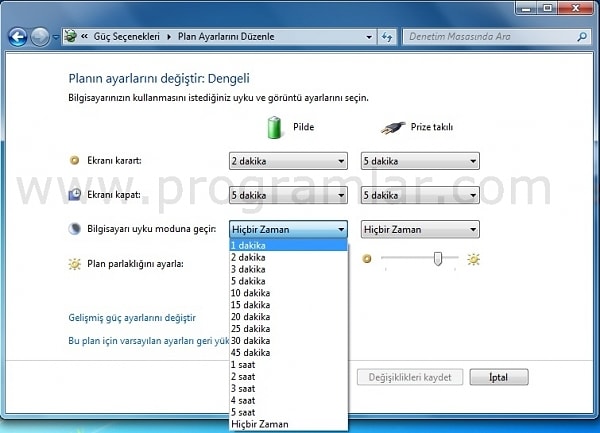Open Ekranı karart battery dropdown

pyautogui.click(x=288, y=161)
